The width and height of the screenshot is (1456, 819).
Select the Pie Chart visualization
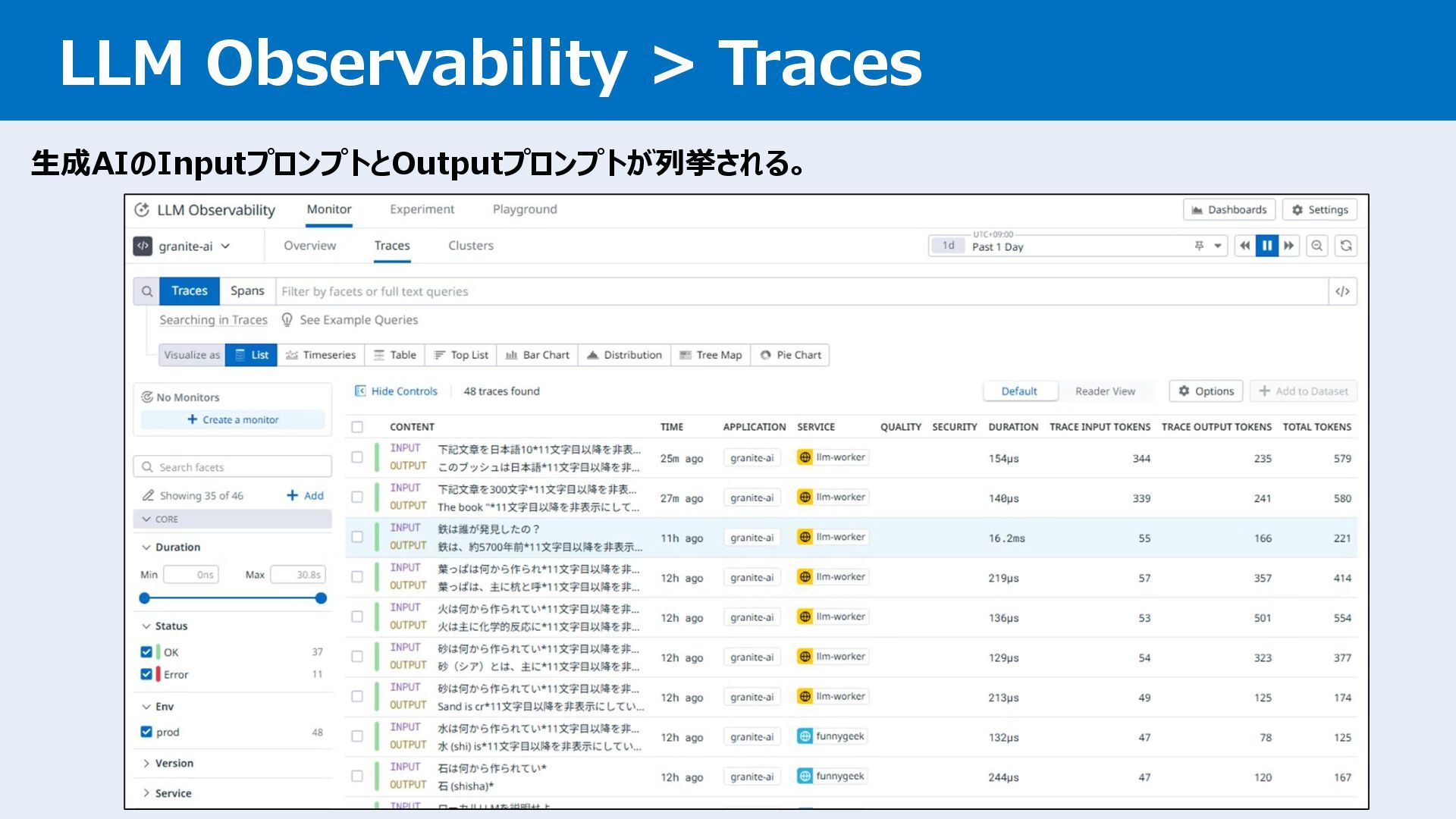790,355
